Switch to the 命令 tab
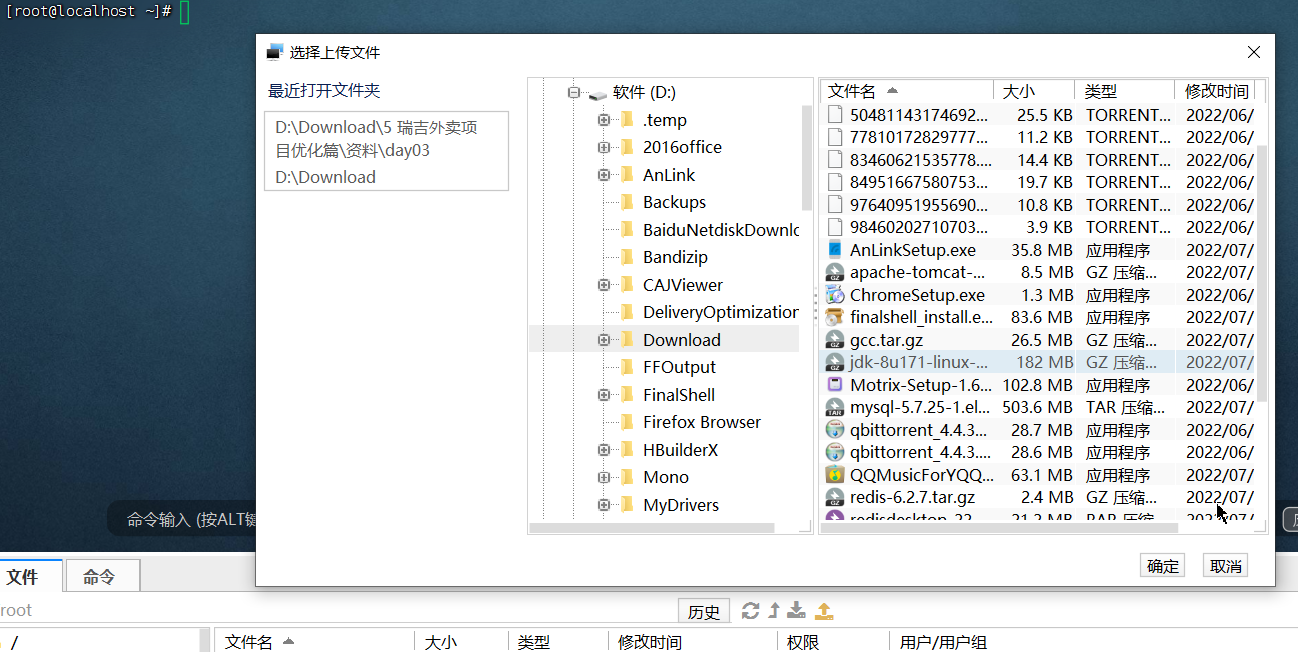 (102, 577)
